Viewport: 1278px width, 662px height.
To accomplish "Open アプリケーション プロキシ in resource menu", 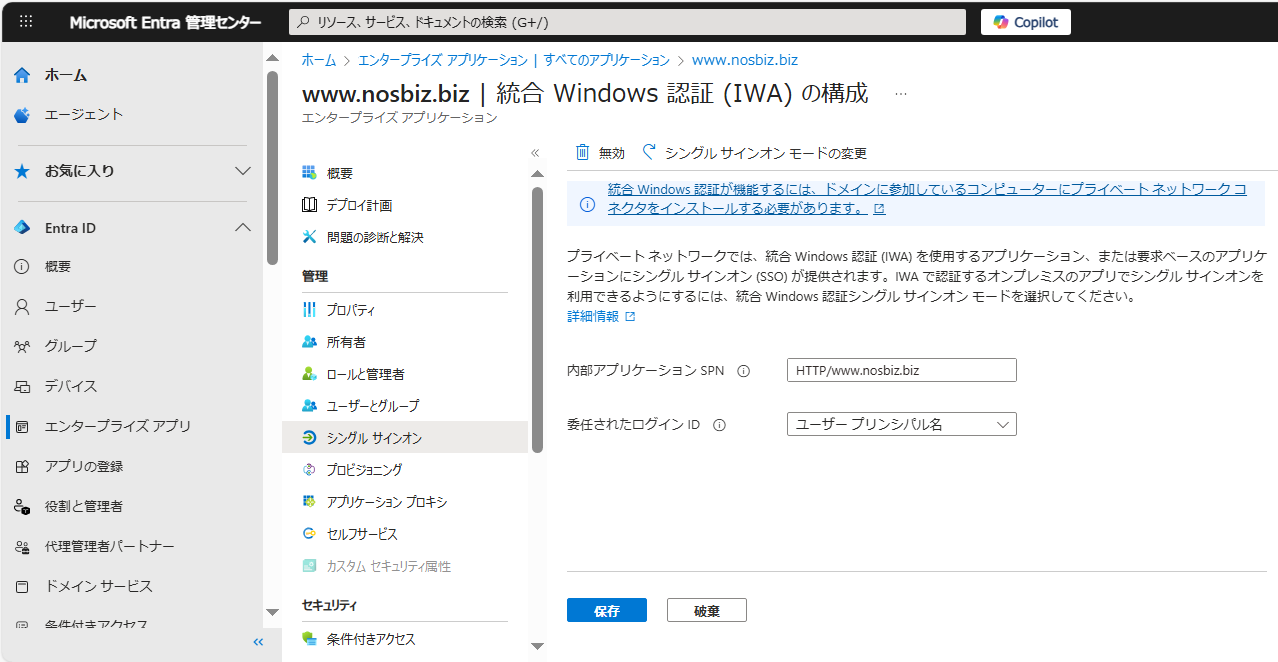I will point(386,502).
